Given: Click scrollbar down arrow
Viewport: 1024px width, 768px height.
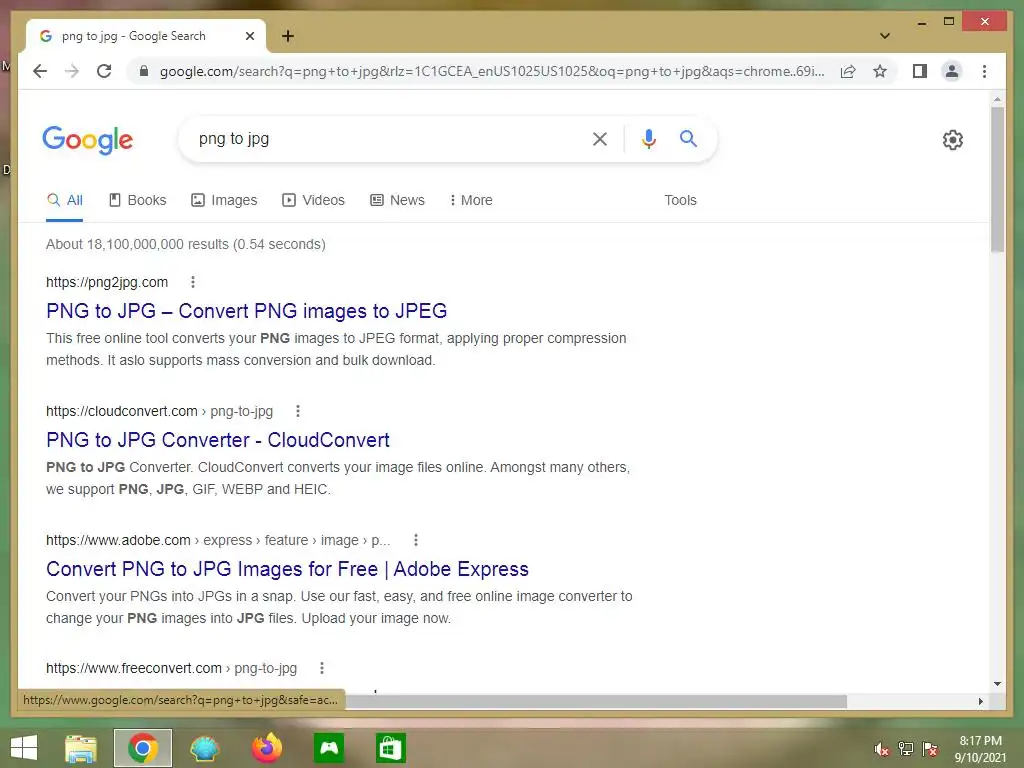Looking at the screenshot, I should 997,684.
